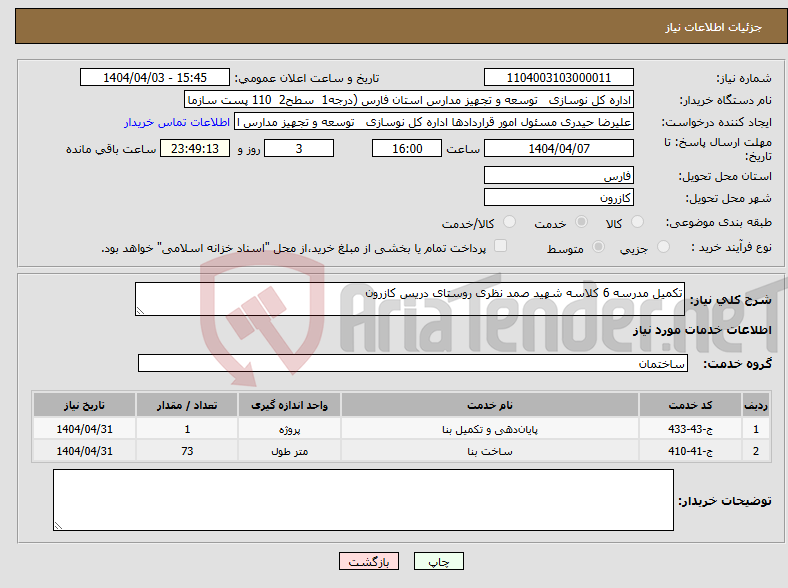788x588 pixels.
Task: Click the متر طول unit cell
Action: (x=289, y=451)
